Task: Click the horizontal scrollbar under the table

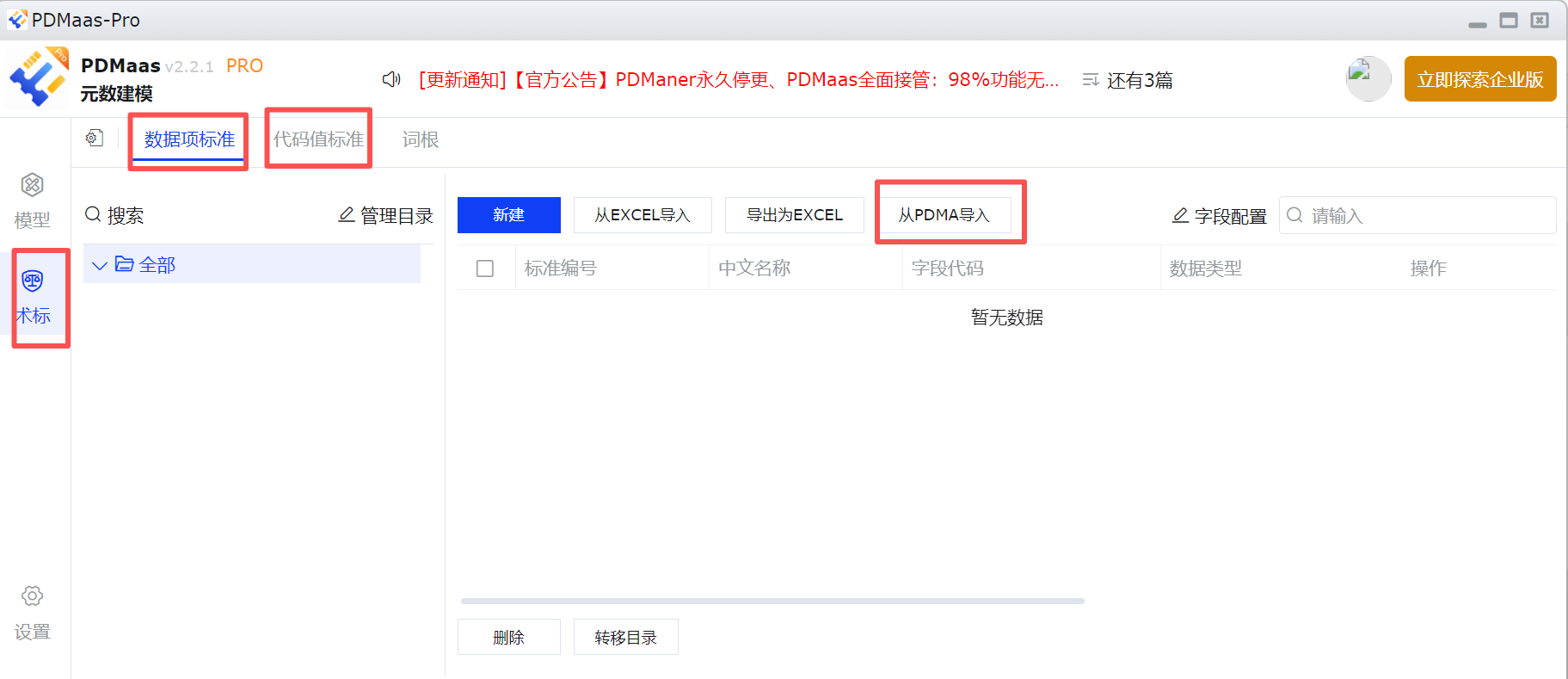Action: click(772, 601)
